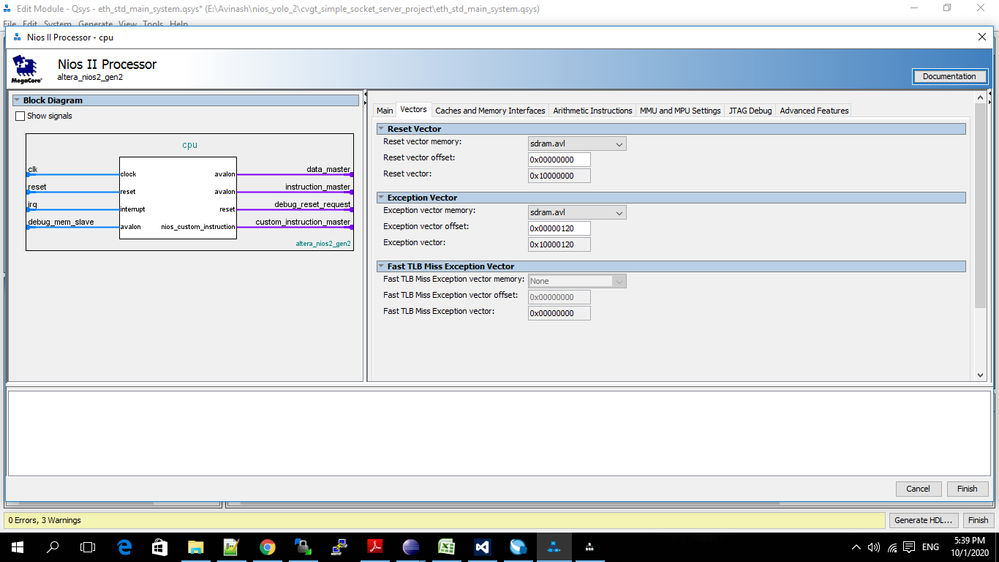This screenshot has height=562, width=999.
Task: Click debug_reset_request label in diagram
Action: (312, 205)
